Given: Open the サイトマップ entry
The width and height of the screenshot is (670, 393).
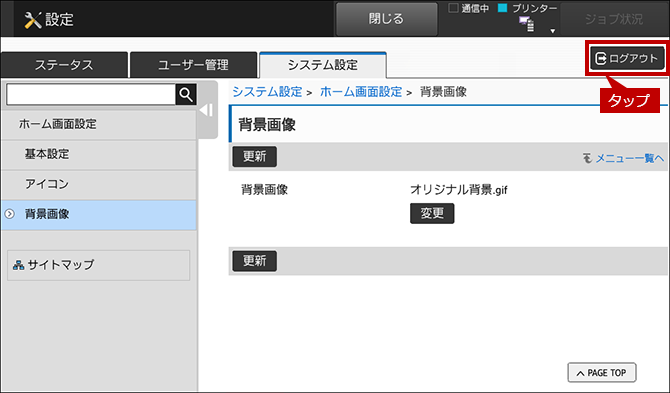Looking at the screenshot, I should [98, 265].
